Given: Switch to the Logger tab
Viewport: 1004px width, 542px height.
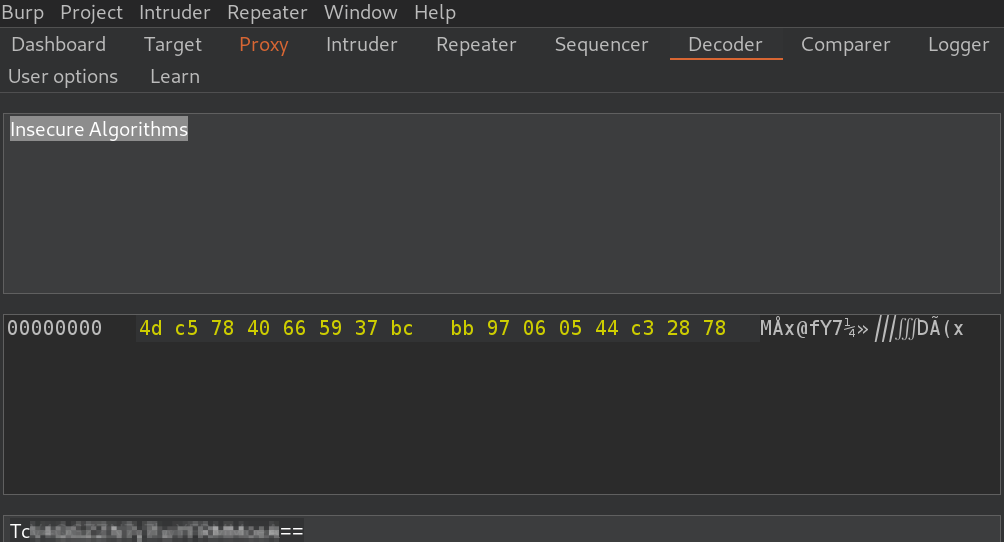Looking at the screenshot, I should pos(959,44).
